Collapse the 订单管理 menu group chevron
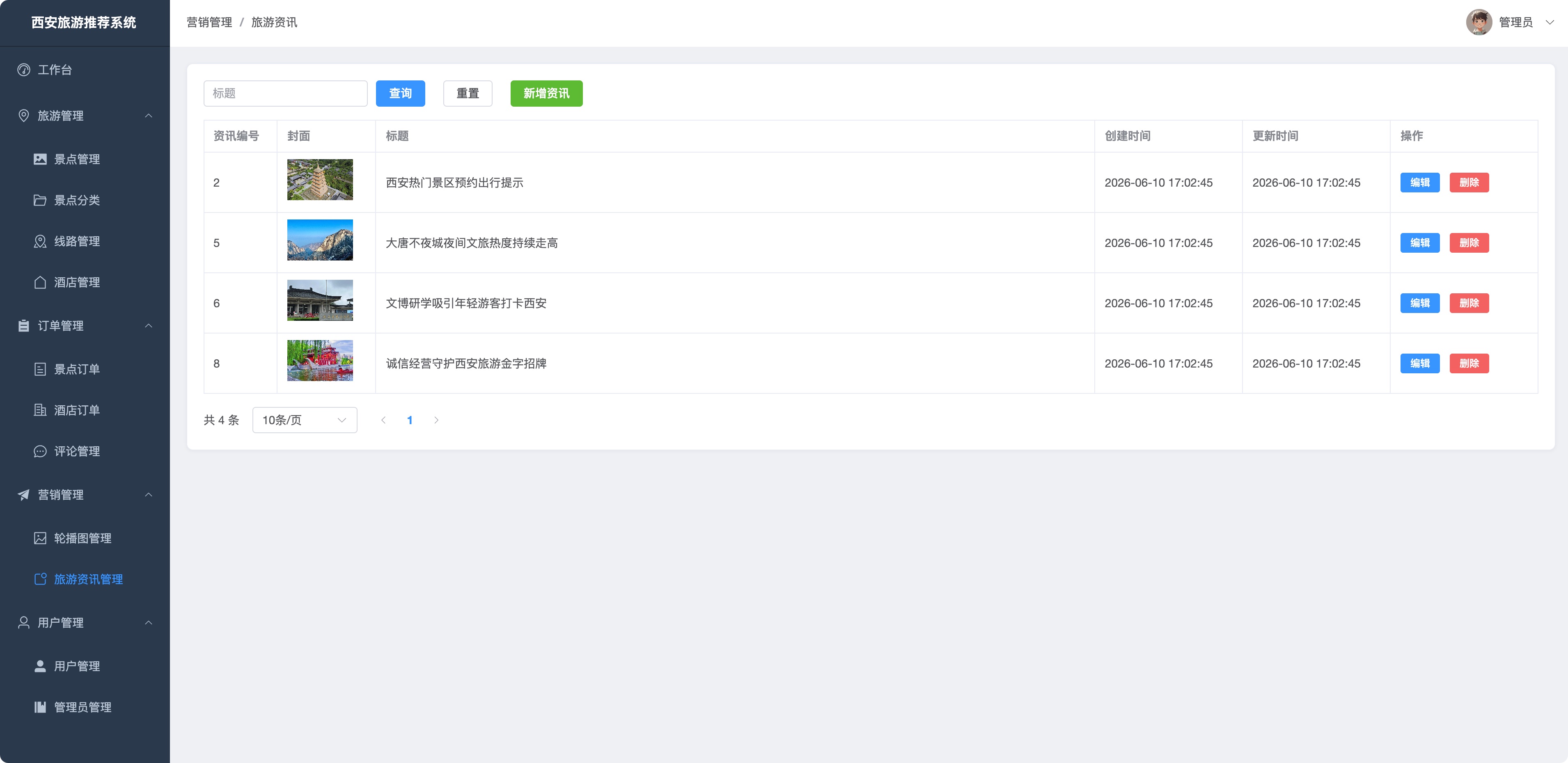1568x763 pixels. click(149, 326)
